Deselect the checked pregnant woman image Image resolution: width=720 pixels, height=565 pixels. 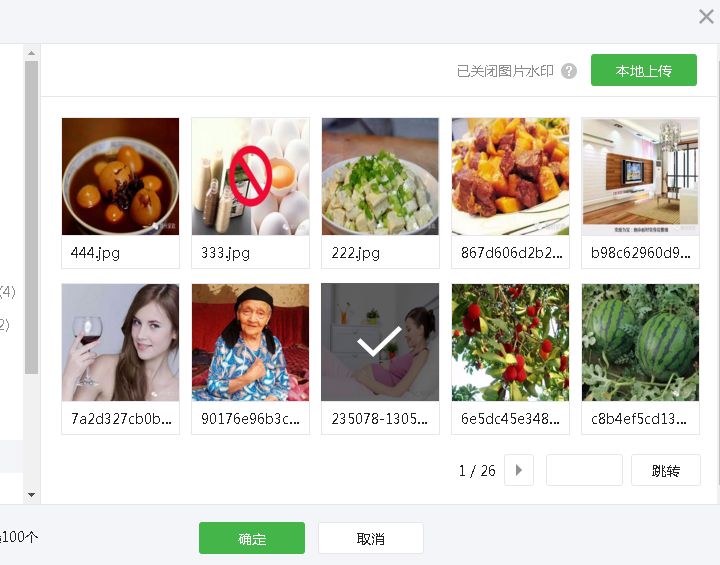380,342
